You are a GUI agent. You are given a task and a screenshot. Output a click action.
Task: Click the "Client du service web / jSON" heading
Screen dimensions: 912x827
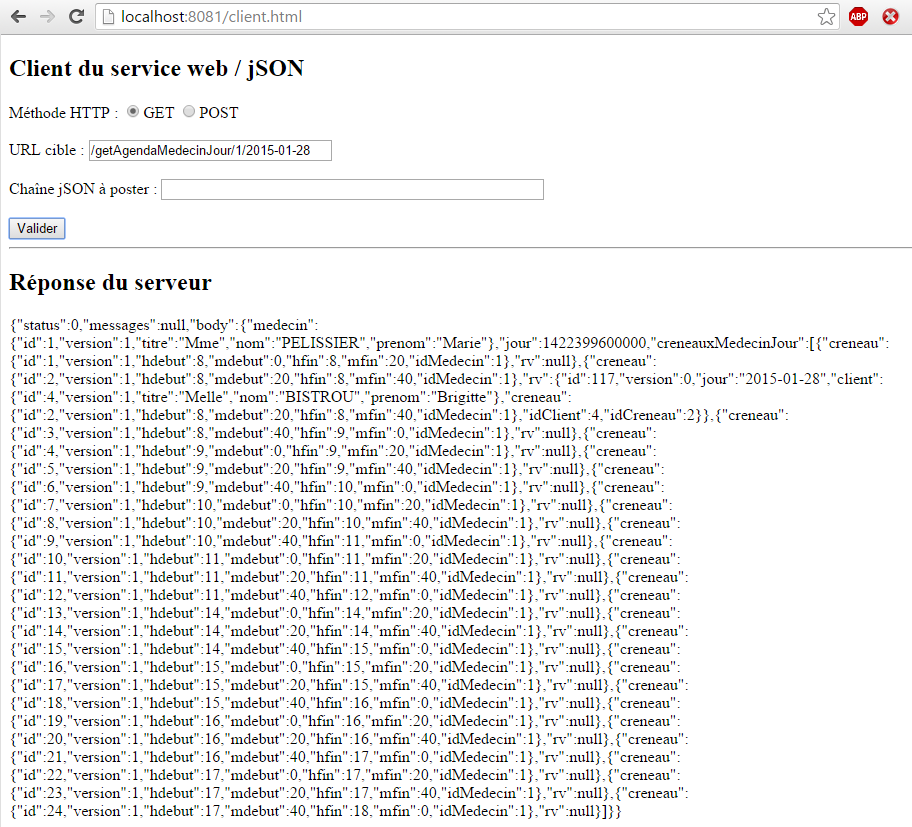coord(156,68)
